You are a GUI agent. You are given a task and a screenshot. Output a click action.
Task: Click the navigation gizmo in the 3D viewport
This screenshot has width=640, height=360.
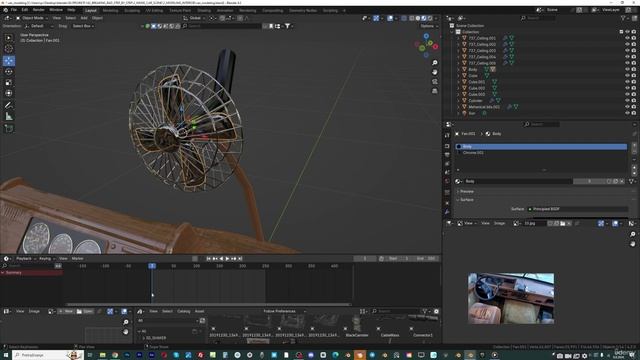click(426, 46)
